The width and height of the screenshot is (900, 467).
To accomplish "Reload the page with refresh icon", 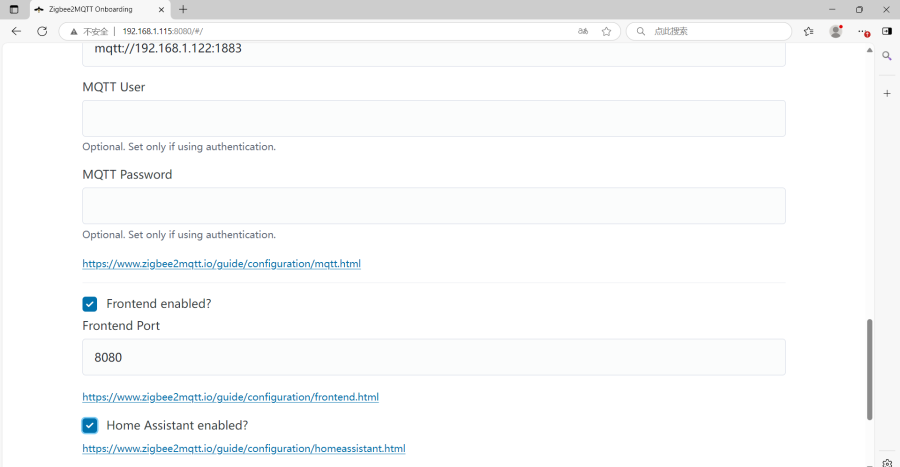I will point(42,31).
